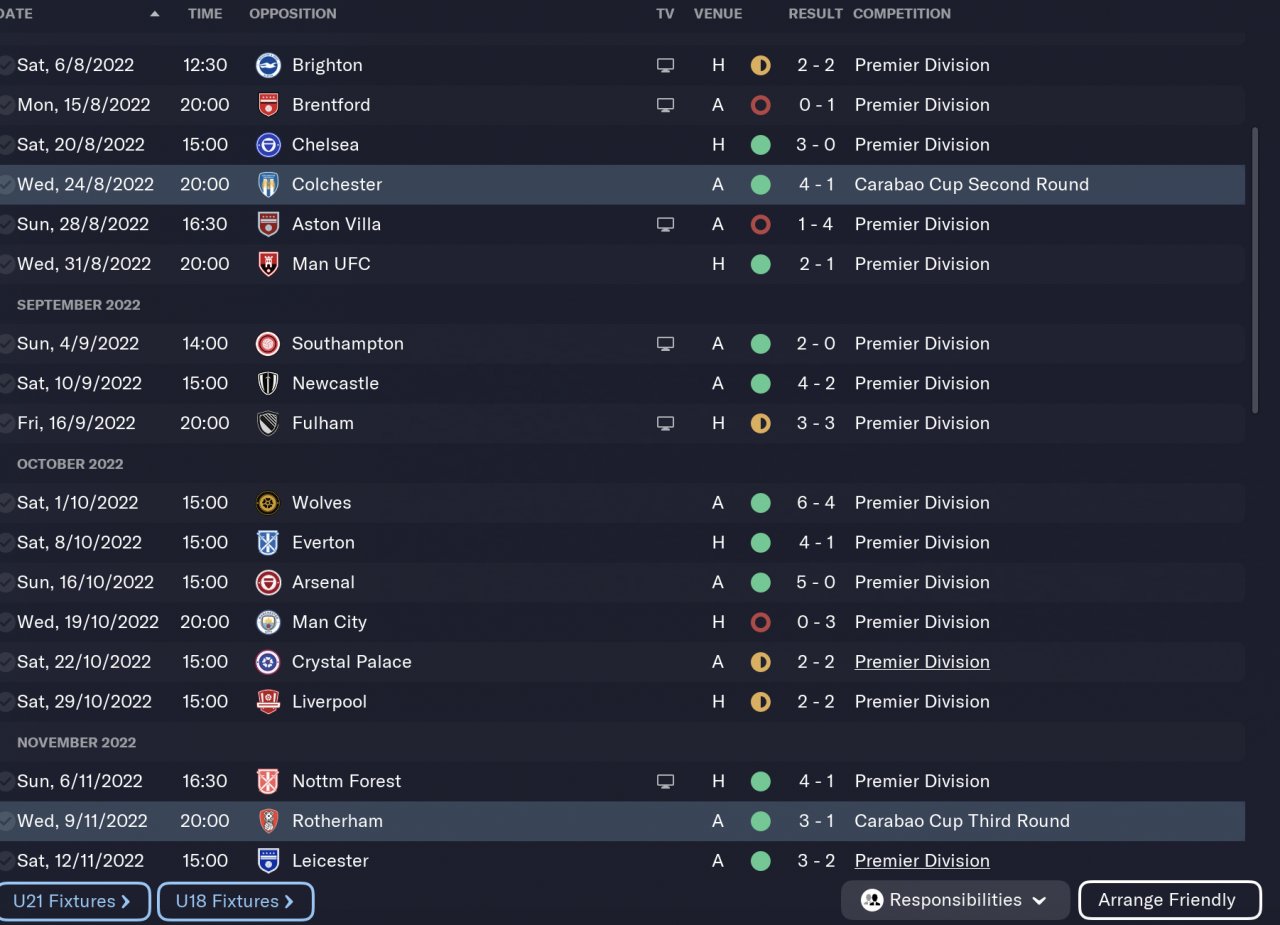1280x925 pixels.
Task: Click the Brighton club badge
Action: pyautogui.click(x=268, y=65)
